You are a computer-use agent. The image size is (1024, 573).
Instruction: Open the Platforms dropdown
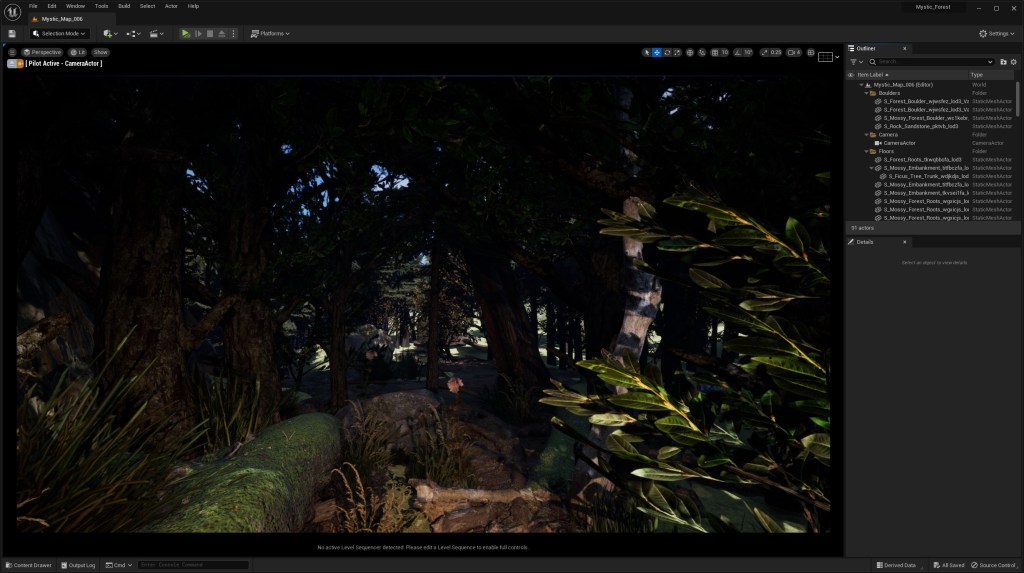[270, 33]
